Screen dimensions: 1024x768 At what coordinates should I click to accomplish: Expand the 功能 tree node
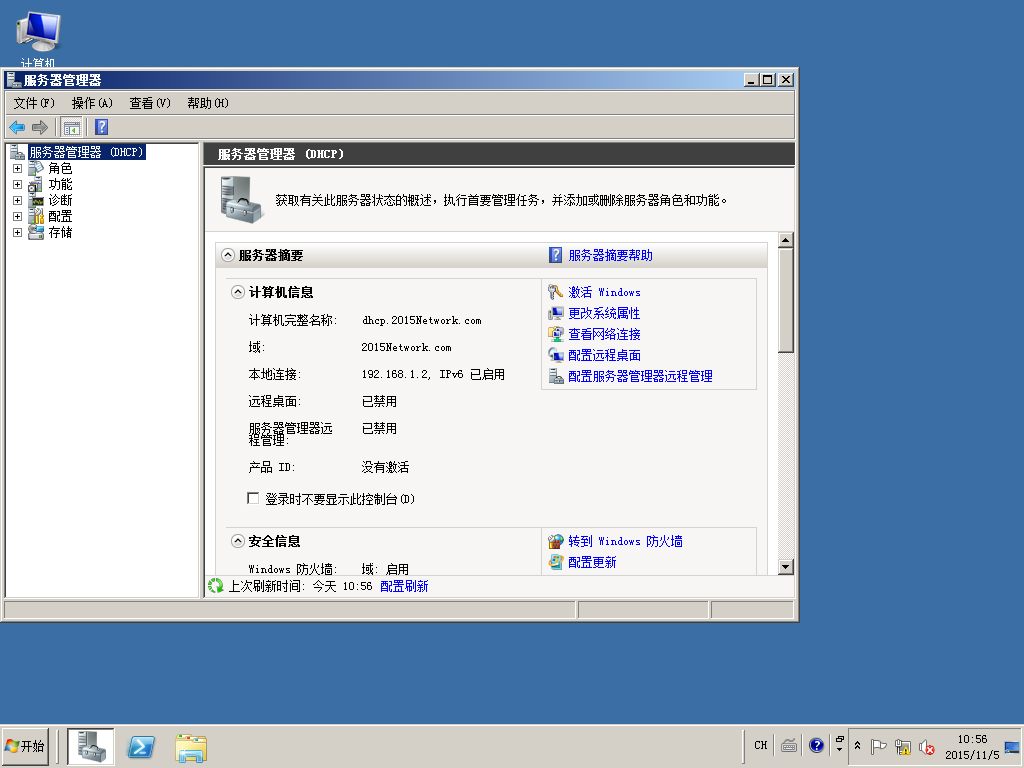click(x=18, y=185)
